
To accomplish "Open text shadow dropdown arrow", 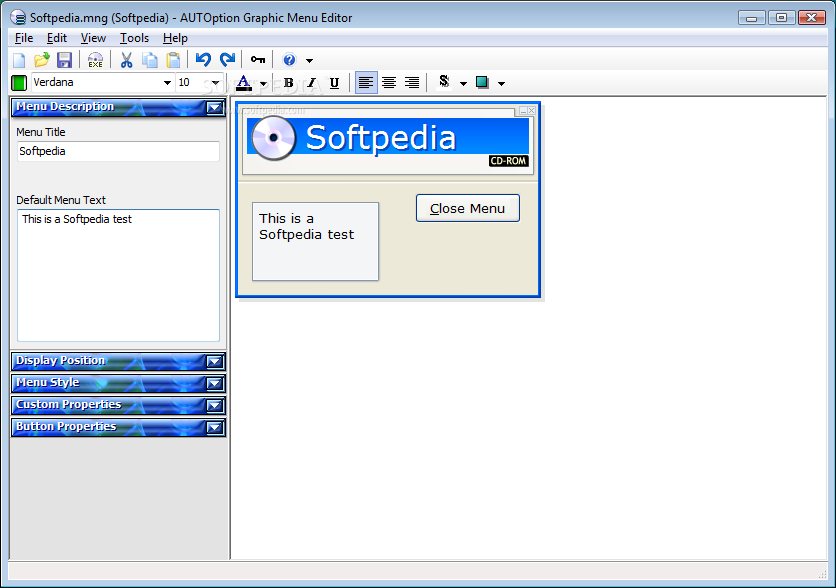I will [463, 84].
